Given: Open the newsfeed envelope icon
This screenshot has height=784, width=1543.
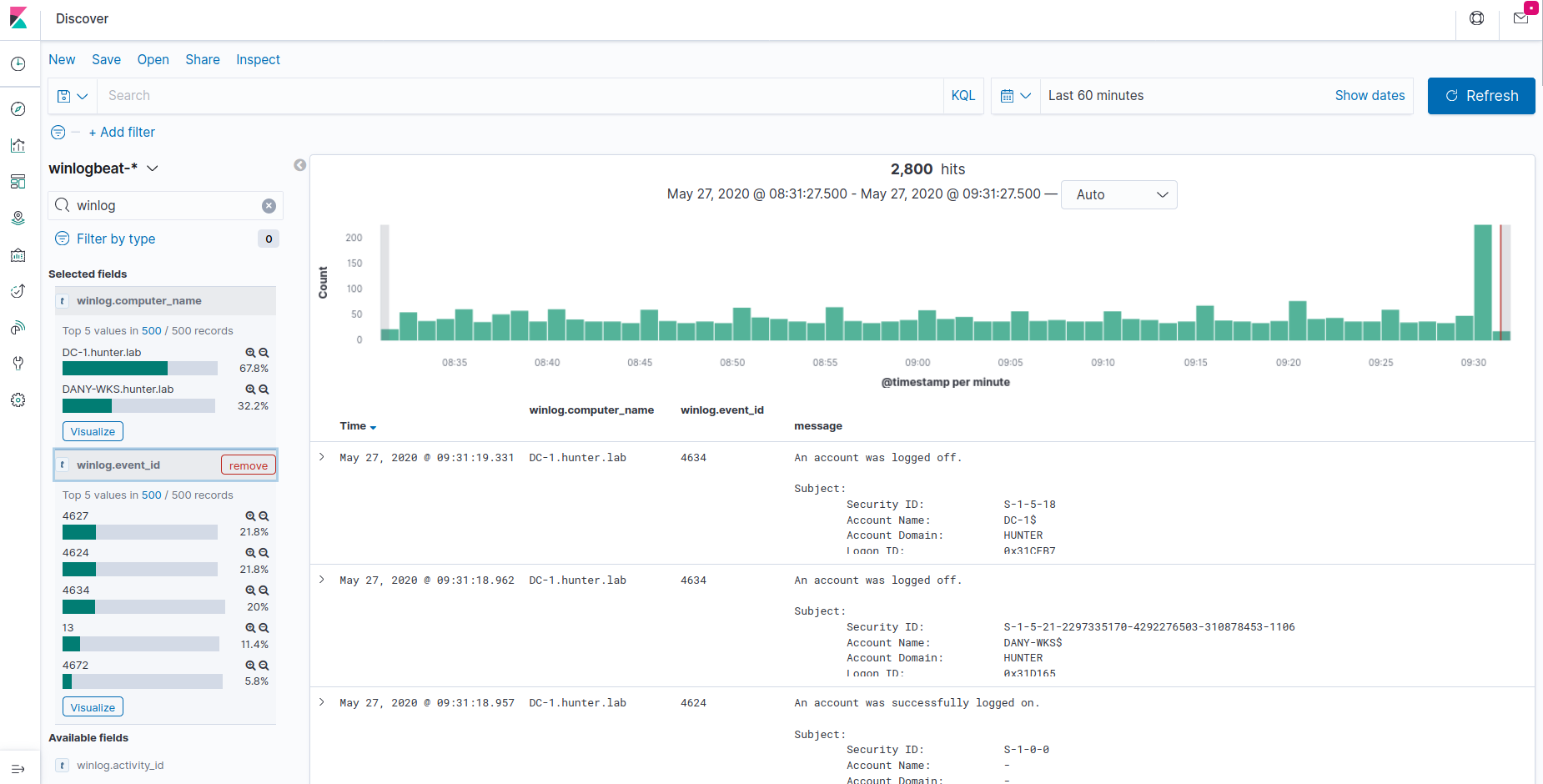Looking at the screenshot, I should click(x=1520, y=18).
